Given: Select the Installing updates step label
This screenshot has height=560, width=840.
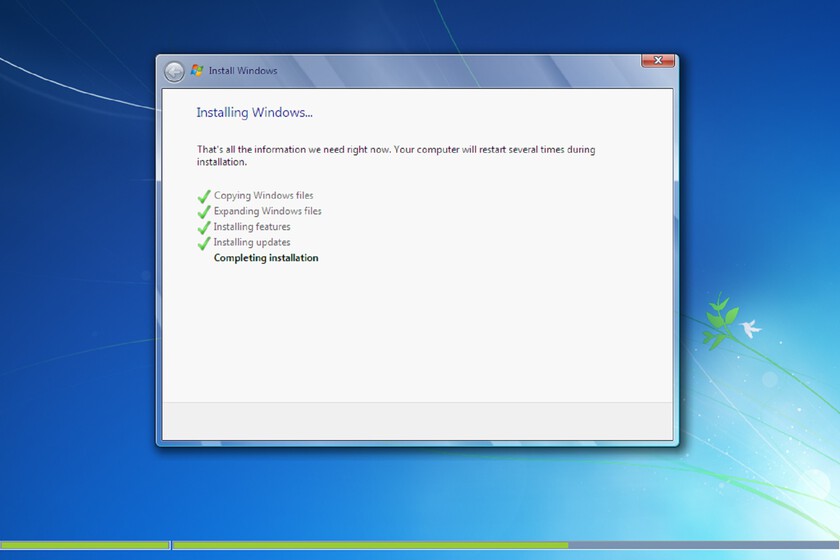Looking at the screenshot, I should point(252,242).
